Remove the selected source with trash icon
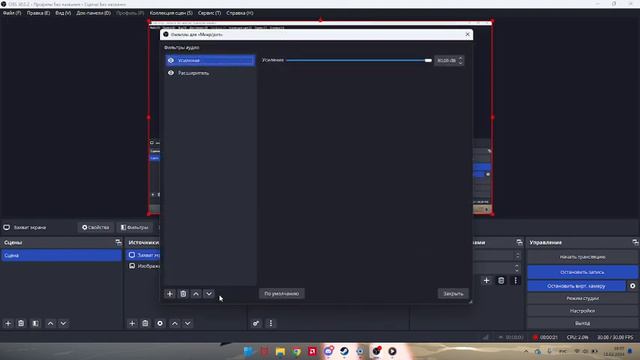Image resolution: width=640 pixels, height=360 pixels. 145,323
